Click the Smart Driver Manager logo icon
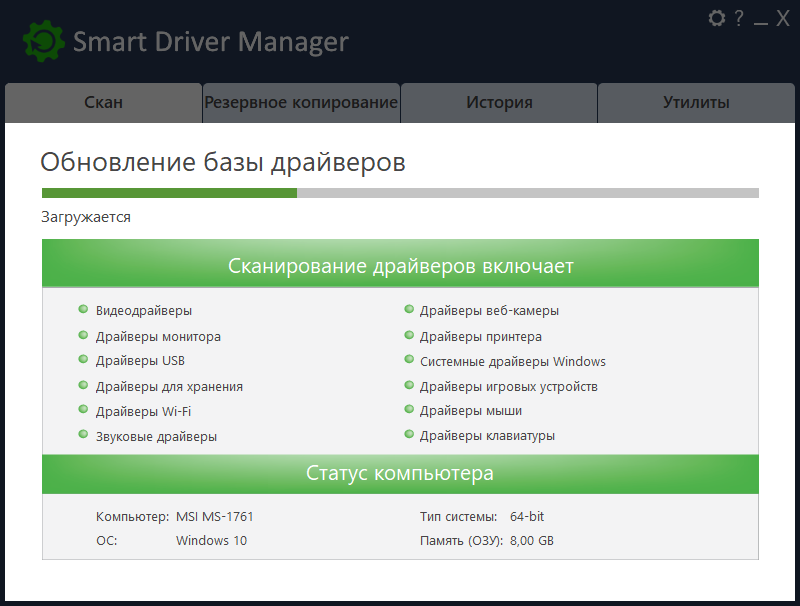The height and width of the screenshot is (606, 800). pyautogui.click(x=43, y=42)
